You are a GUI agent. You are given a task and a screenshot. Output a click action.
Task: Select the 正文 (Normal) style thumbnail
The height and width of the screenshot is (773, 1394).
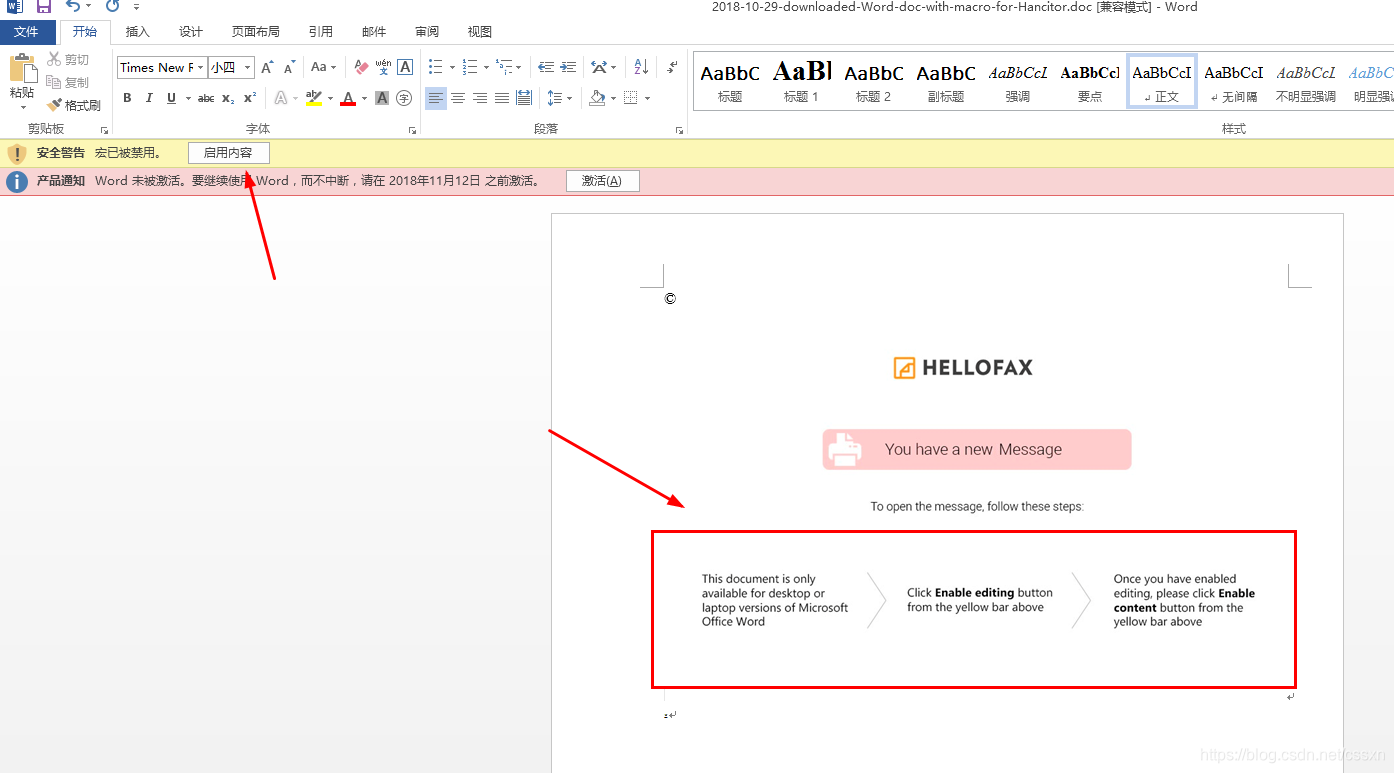click(1162, 81)
